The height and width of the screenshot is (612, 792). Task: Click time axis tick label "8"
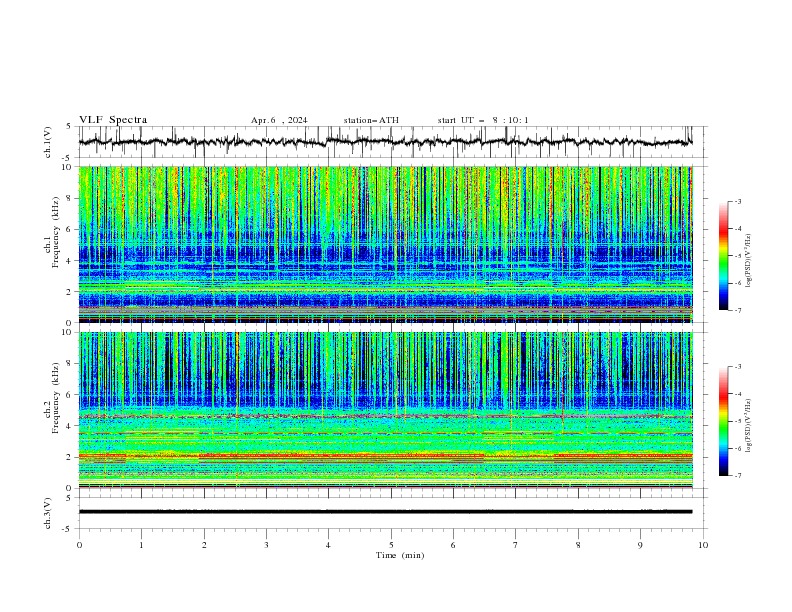578,545
